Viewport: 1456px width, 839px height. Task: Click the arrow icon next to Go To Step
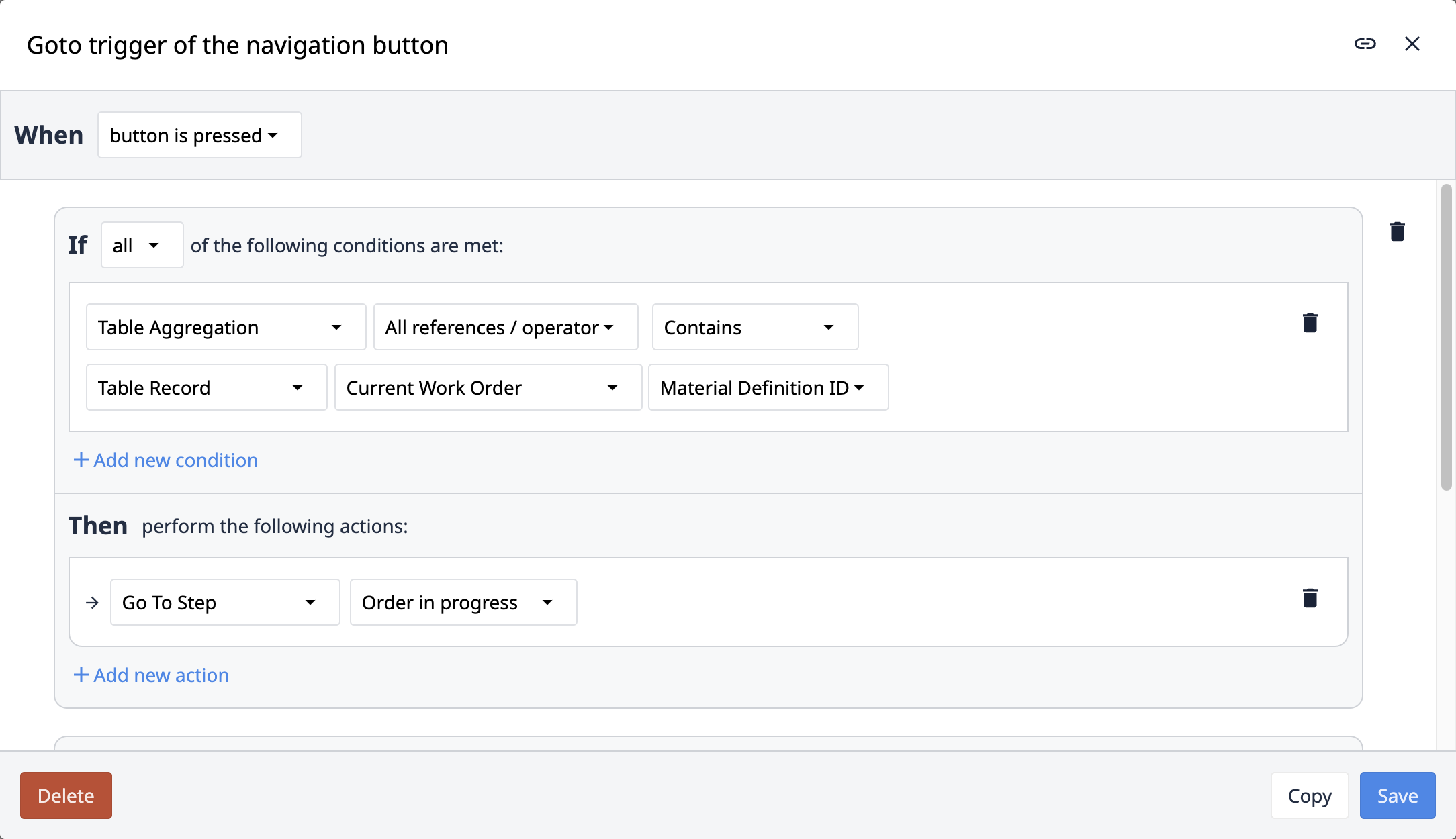(x=93, y=601)
